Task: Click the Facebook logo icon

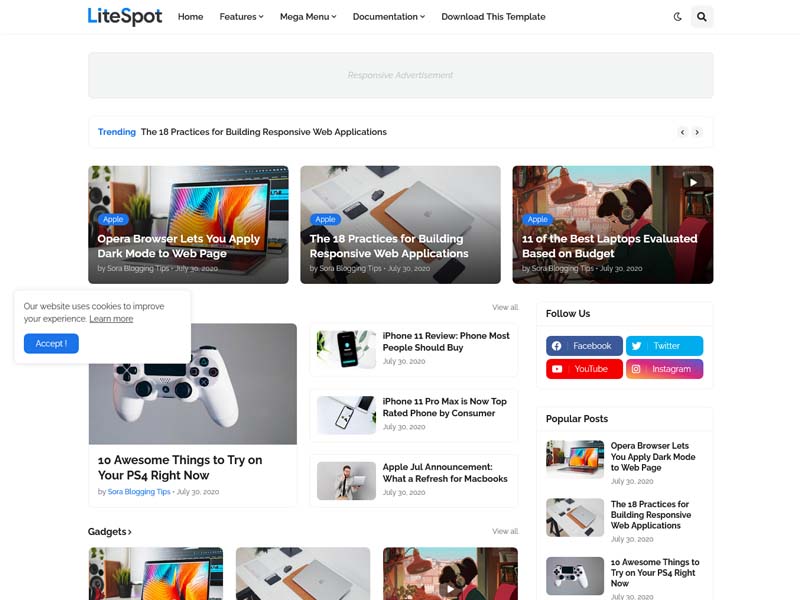Action: 557,346
